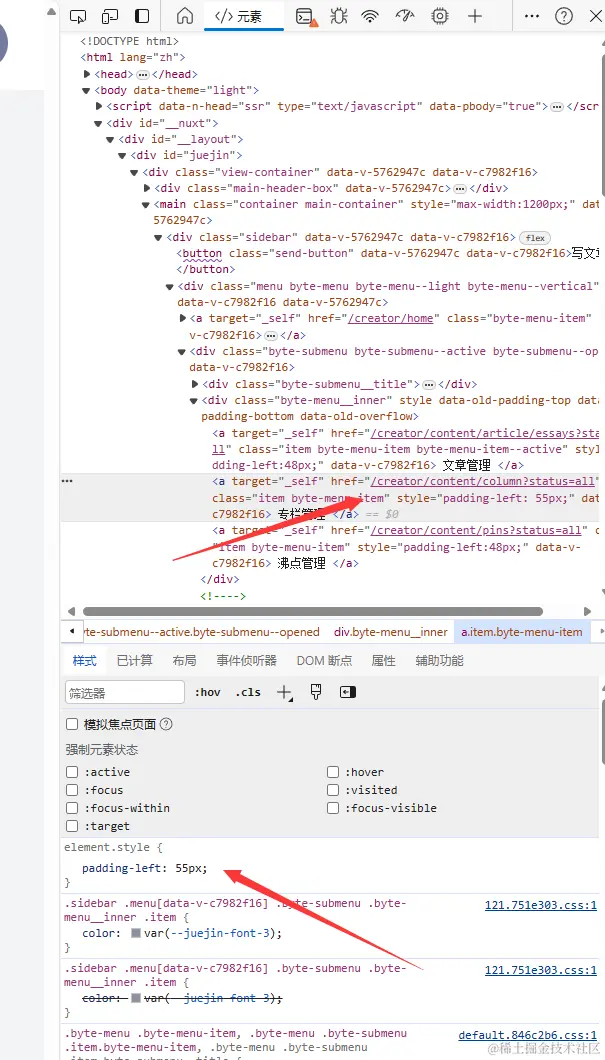Viewport: 605px width, 1060px height.
Task: Expand the collapsed ellipsis in head element
Action: point(143,74)
